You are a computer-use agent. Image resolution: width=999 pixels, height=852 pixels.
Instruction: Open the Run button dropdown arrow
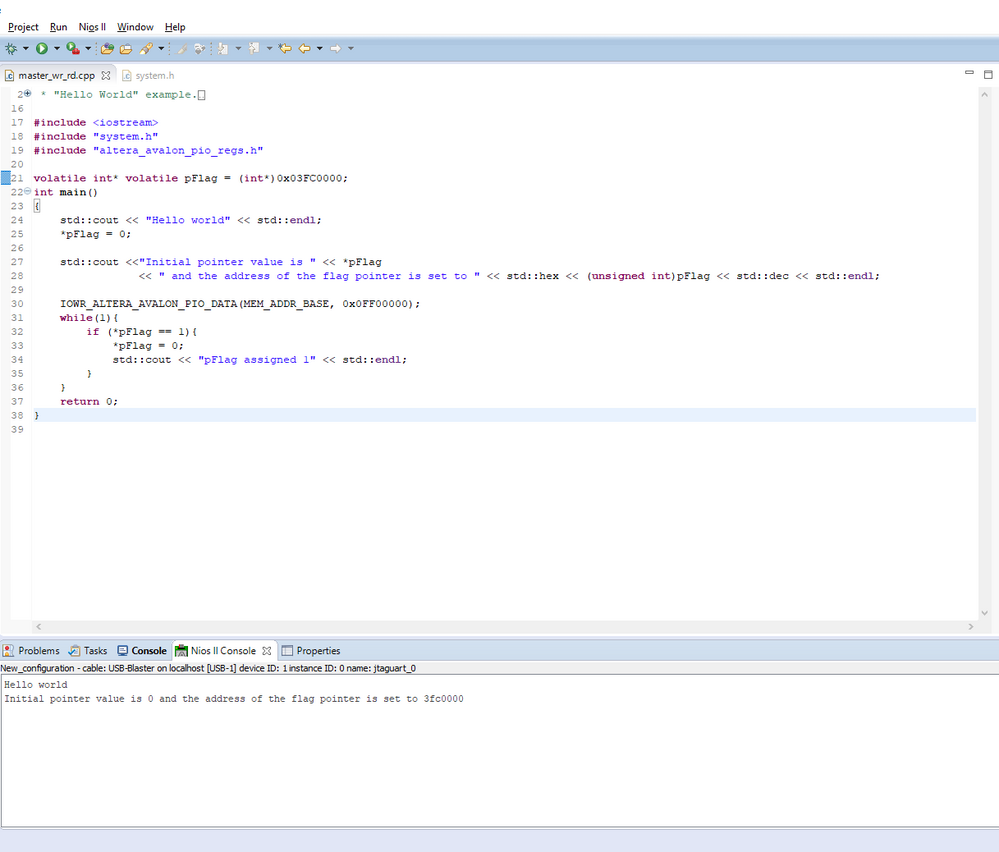coord(56,48)
